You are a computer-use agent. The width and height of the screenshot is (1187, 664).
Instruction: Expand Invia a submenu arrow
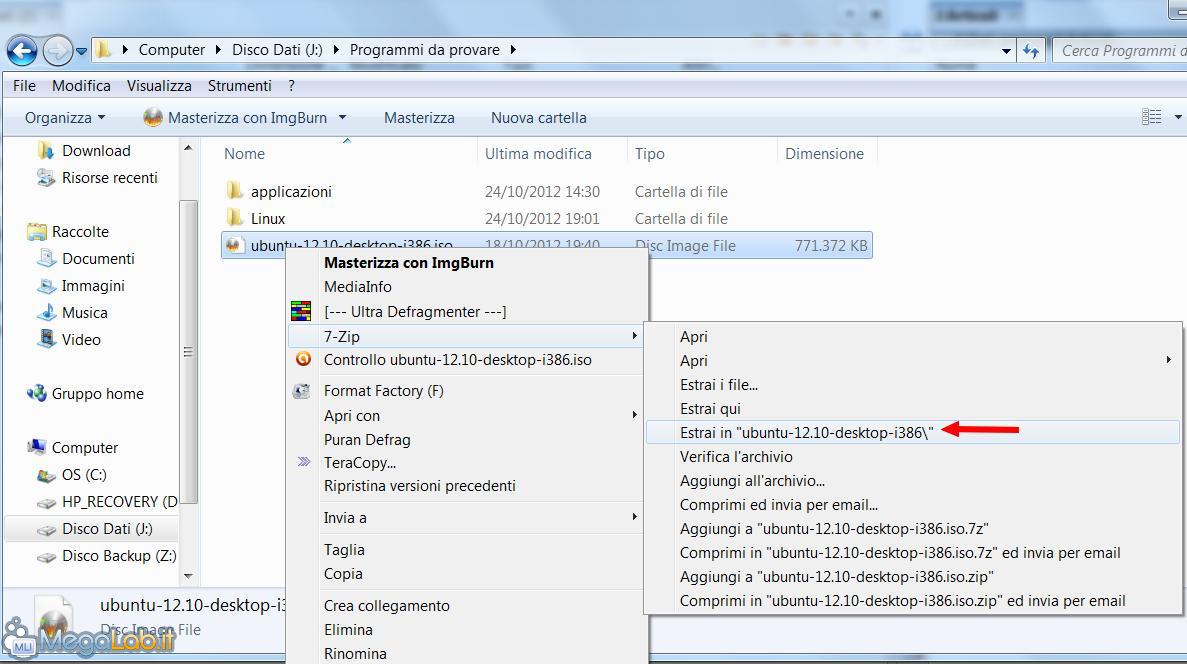[x=634, y=517]
